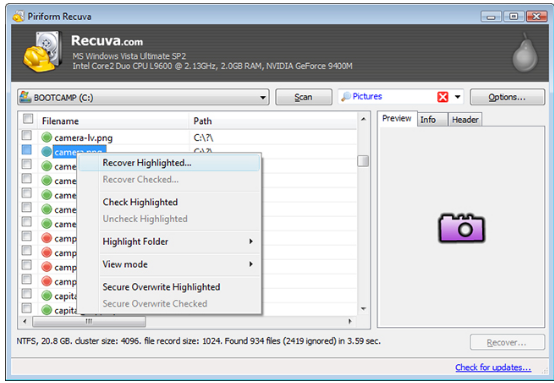Check the box for highlighted camera.png row
The height and width of the screenshot is (383, 554).
(26, 150)
